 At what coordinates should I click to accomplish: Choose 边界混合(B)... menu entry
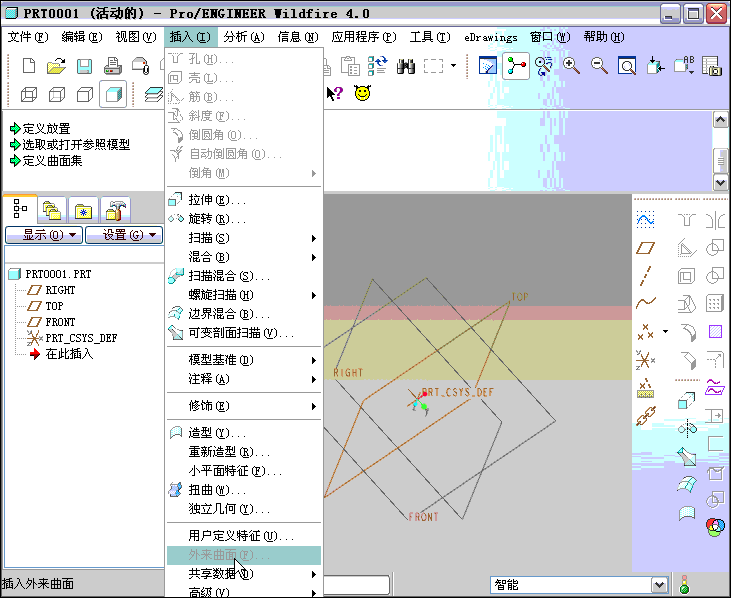(243, 314)
